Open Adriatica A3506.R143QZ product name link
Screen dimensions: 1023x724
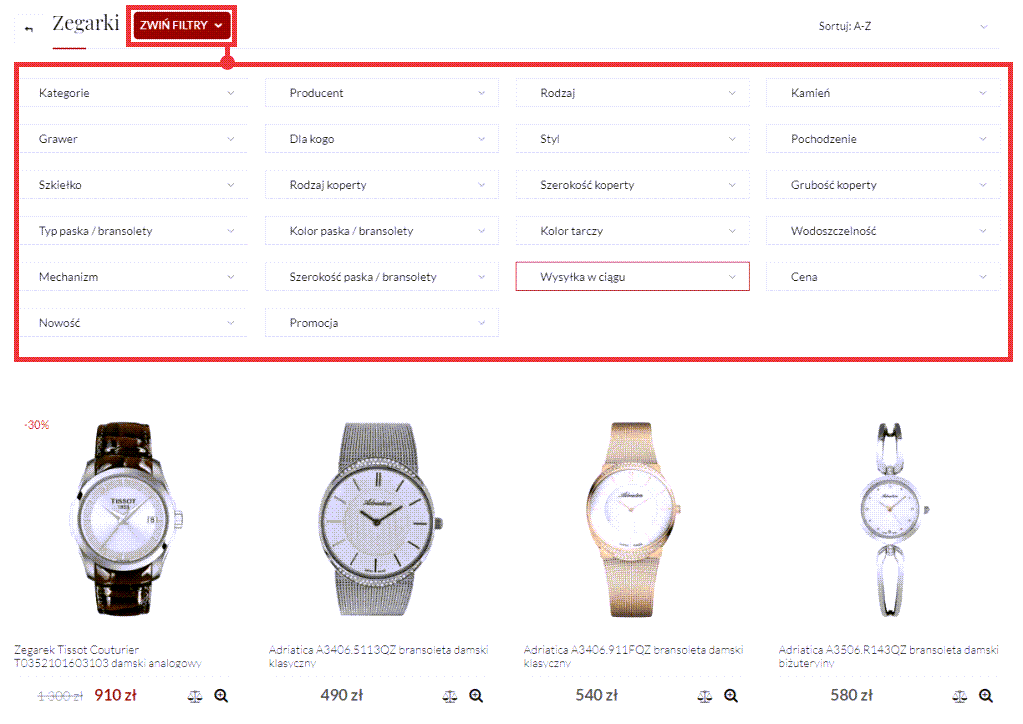tap(888, 656)
